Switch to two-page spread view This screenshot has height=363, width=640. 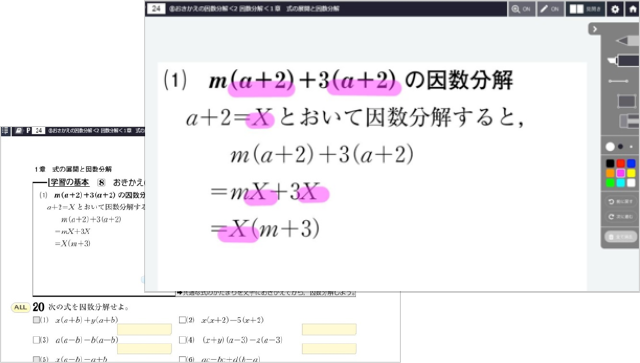(585, 9)
